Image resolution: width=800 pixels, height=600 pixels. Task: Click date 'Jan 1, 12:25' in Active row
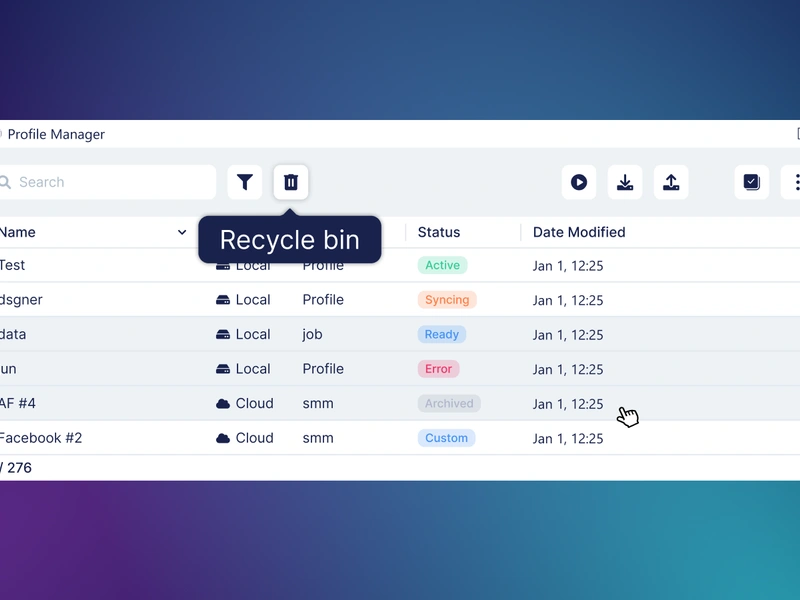pyautogui.click(x=568, y=266)
